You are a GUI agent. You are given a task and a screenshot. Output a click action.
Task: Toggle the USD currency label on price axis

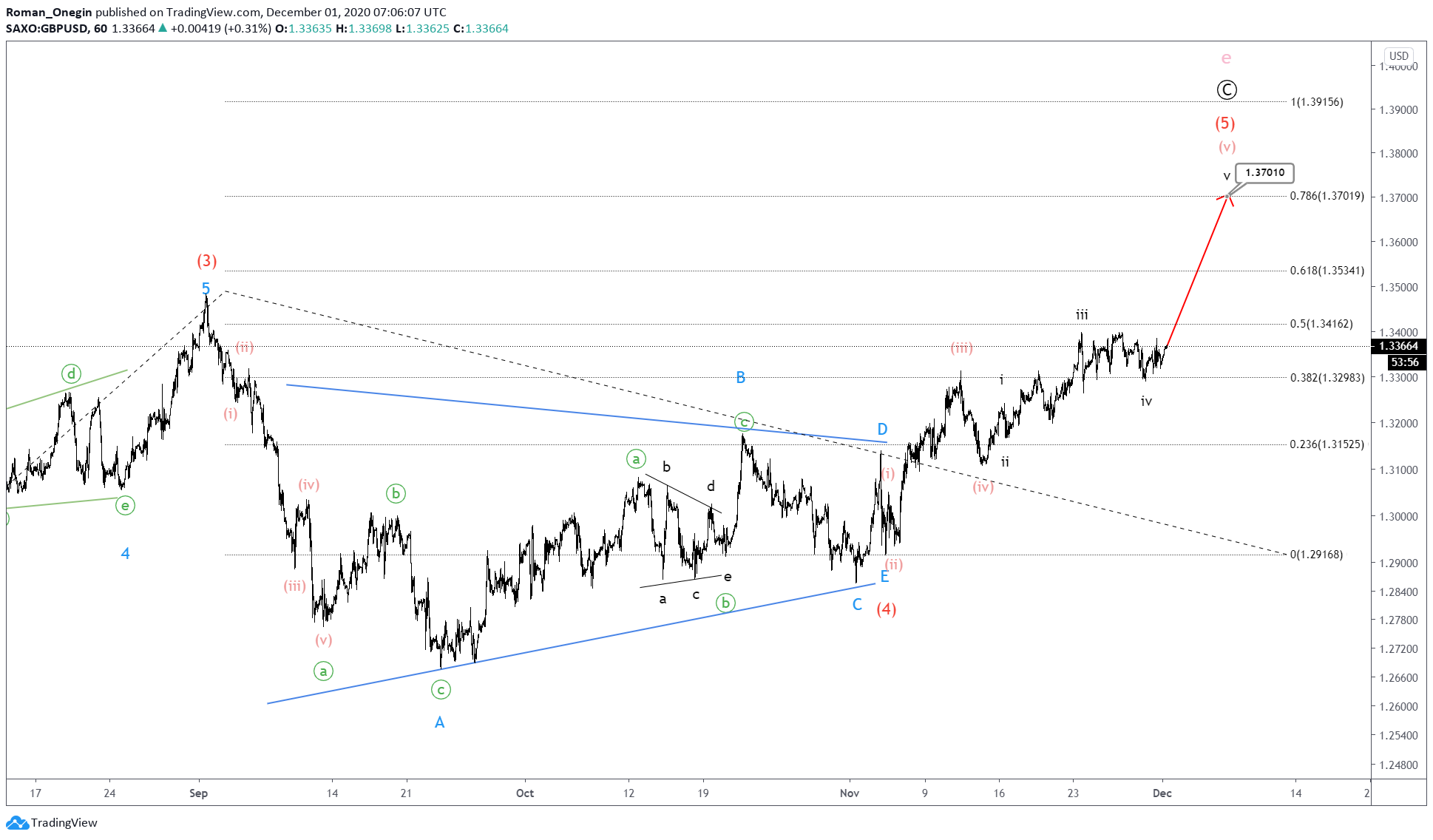(x=1399, y=55)
